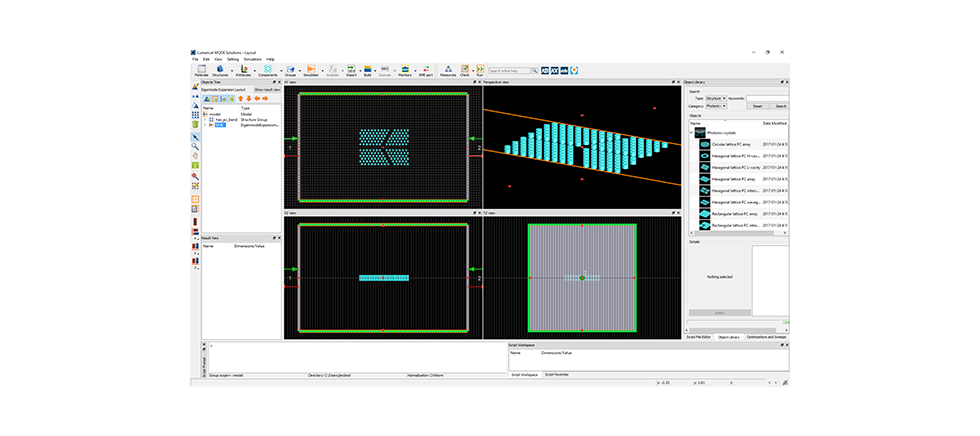Open the Attributes dropdown arrow
The height and width of the screenshot is (436, 980).
[256, 70]
